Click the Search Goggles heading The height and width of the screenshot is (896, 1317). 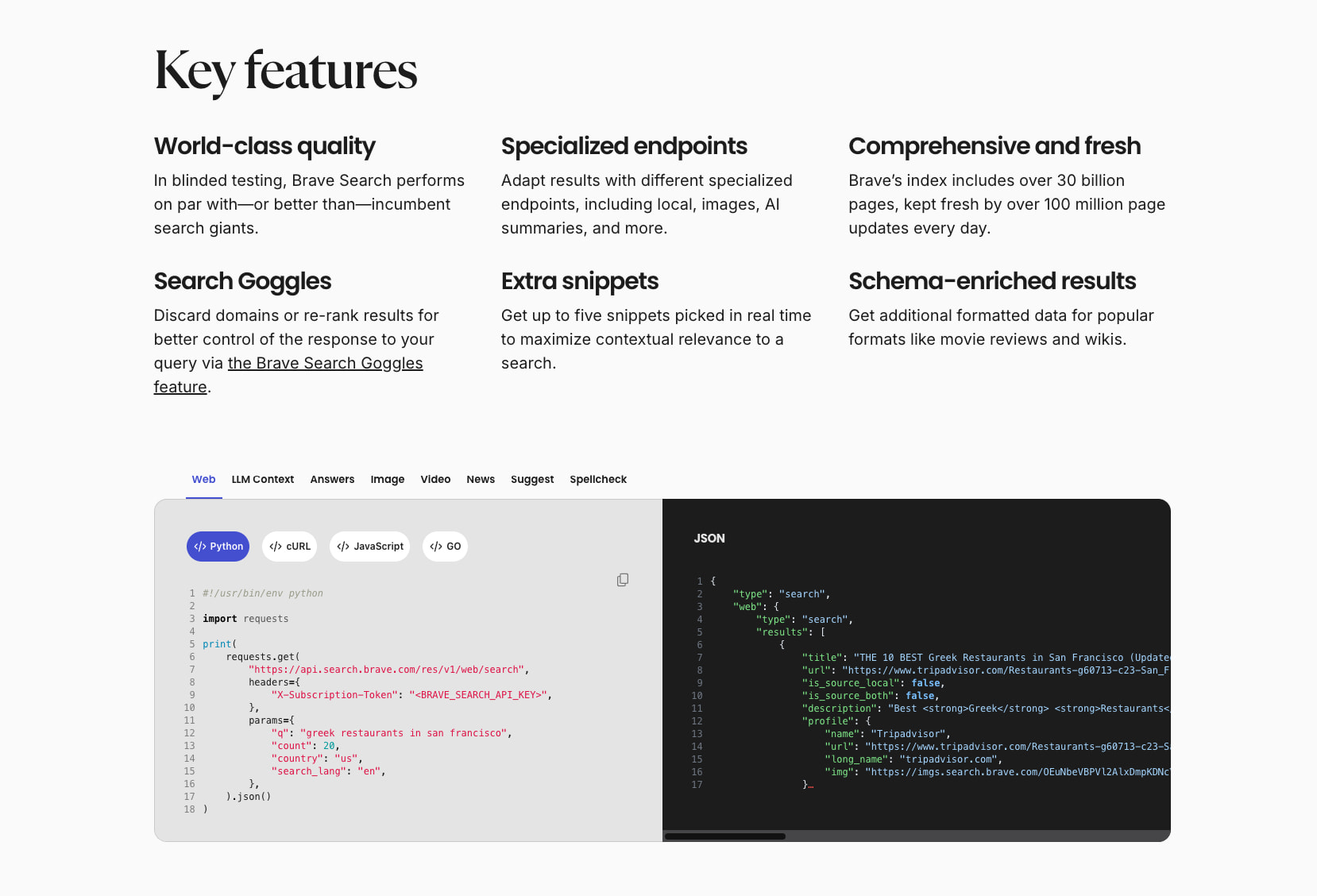(242, 281)
